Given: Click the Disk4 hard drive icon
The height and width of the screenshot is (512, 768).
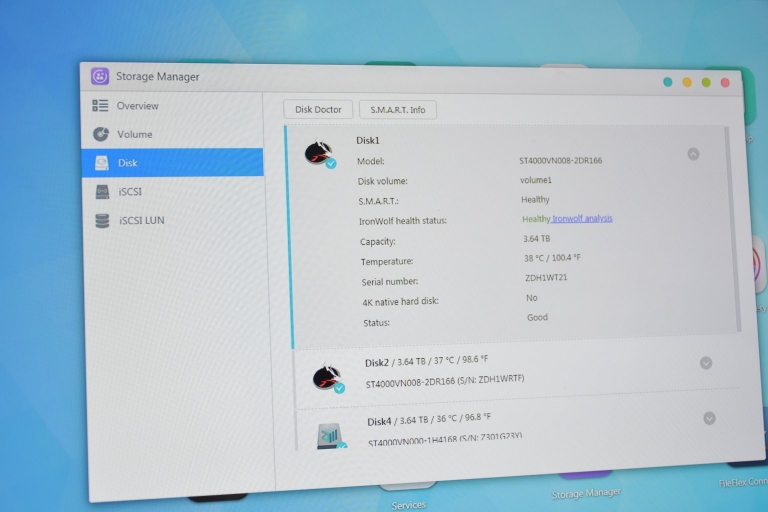Looking at the screenshot, I should tap(331, 436).
